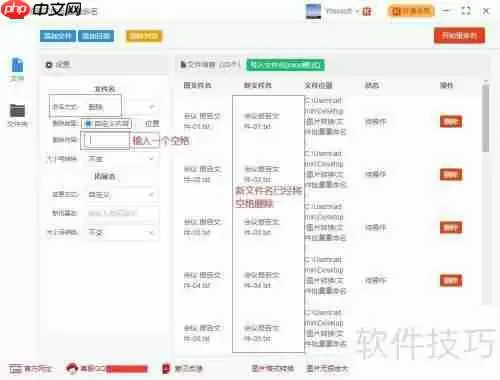This screenshot has width=500, height=380.
Task: Delete the file row ending in -01.txt
Action: coord(451,122)
